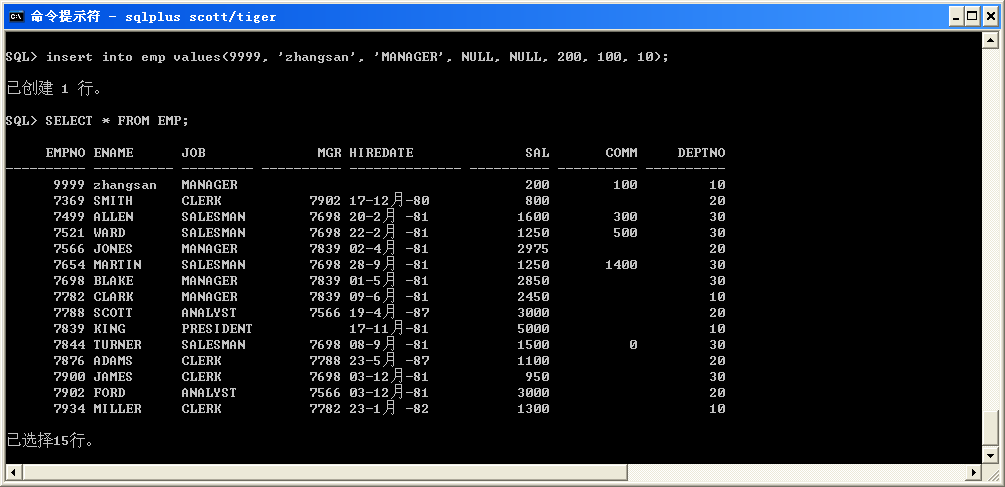Click the EMPNO column header text

65,153
